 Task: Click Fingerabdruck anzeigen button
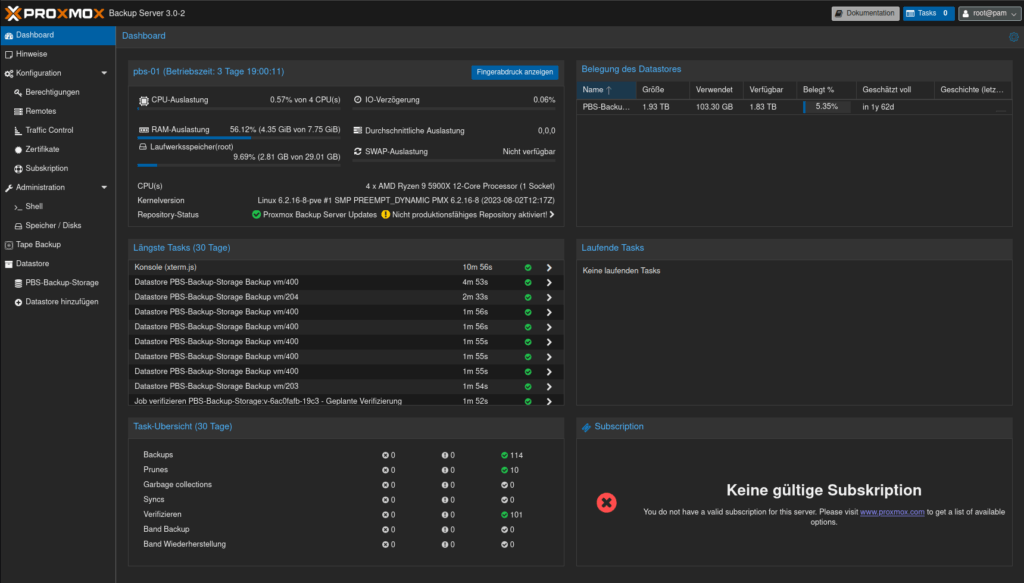point(515,72)
